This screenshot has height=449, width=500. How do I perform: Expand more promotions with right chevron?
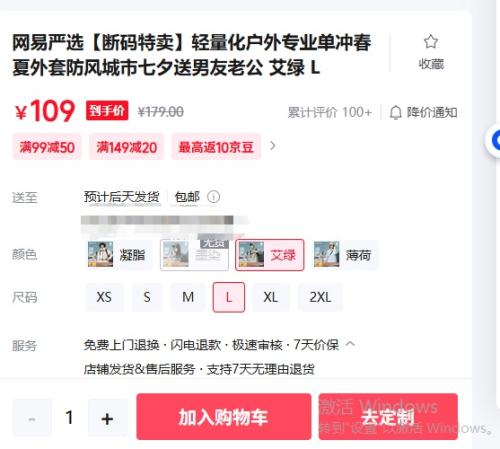273,146
